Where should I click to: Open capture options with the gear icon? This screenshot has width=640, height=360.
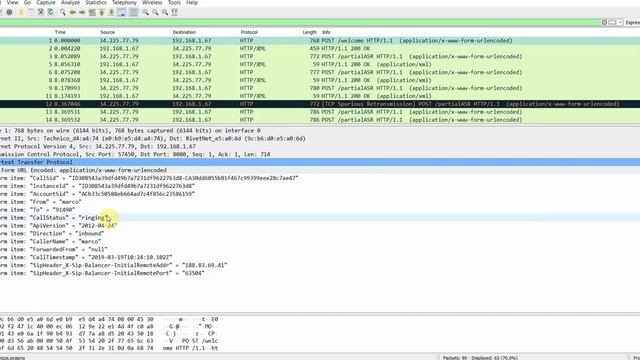click(x=9, y=12)
